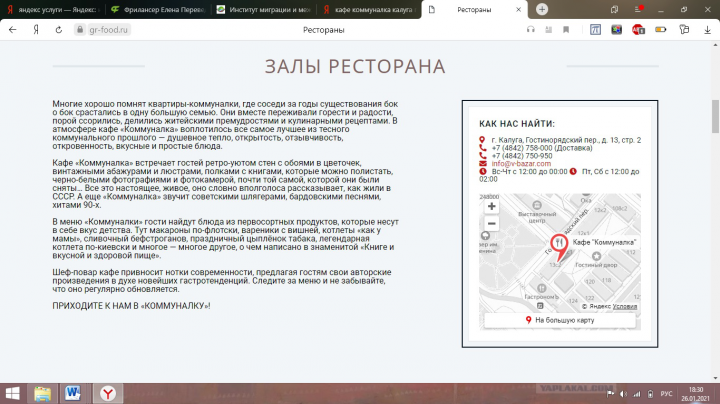The width and height of the screenshot is (720, 404).
Task: Open the translator extension icon with π symbol
Action: 595,30
